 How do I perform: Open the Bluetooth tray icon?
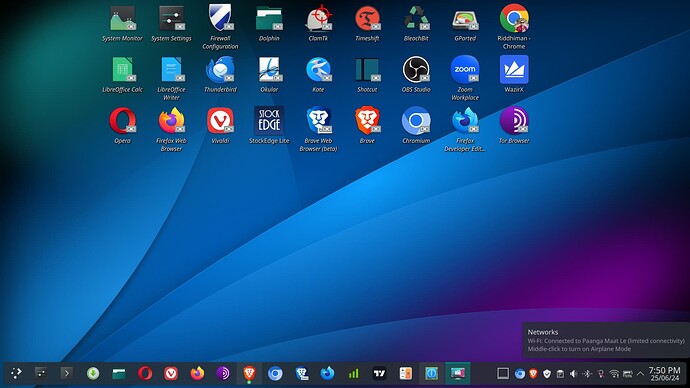[587, 374]
